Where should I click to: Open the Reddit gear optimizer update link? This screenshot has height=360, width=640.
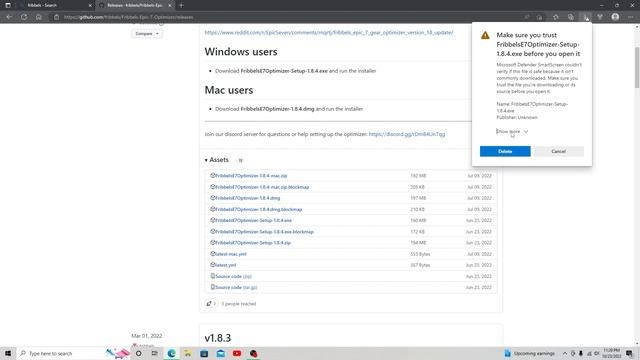[329, 32]
